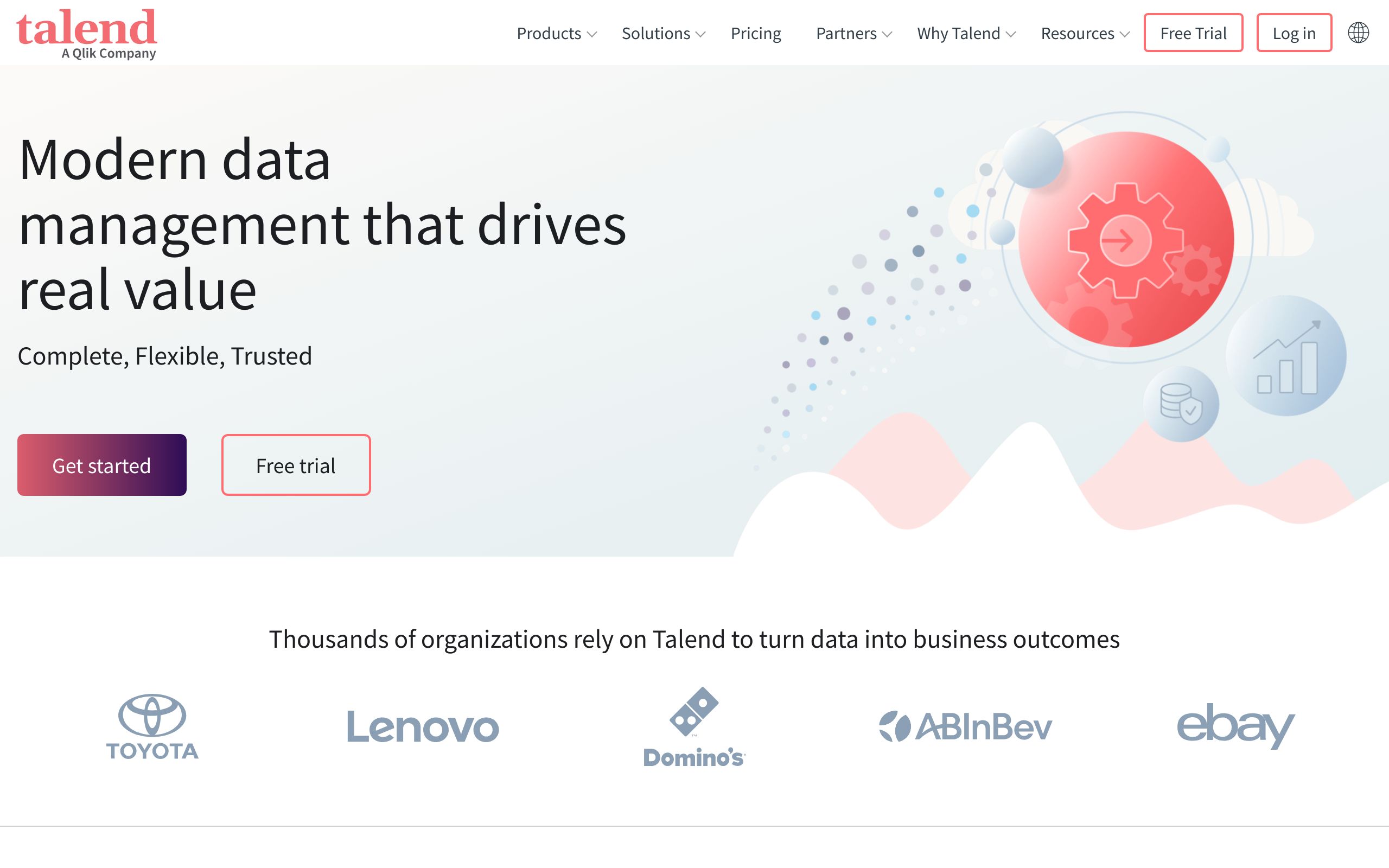Click the Talend logo in header
Screen dimensions: 1389x868
(87, 33)
